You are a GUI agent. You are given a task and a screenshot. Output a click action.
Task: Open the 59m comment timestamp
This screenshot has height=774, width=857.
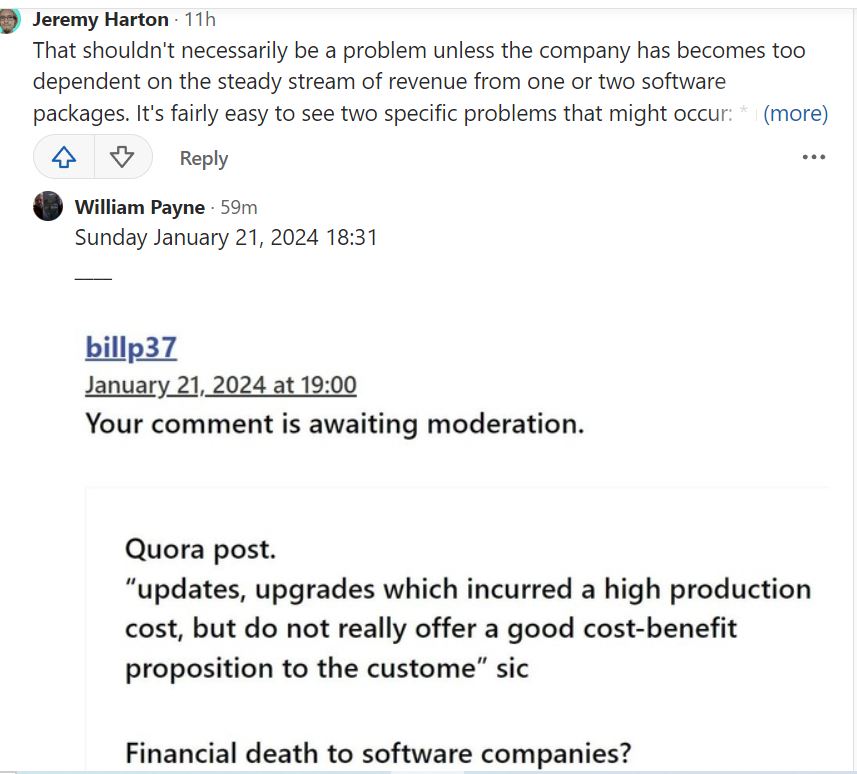point(239,207)
